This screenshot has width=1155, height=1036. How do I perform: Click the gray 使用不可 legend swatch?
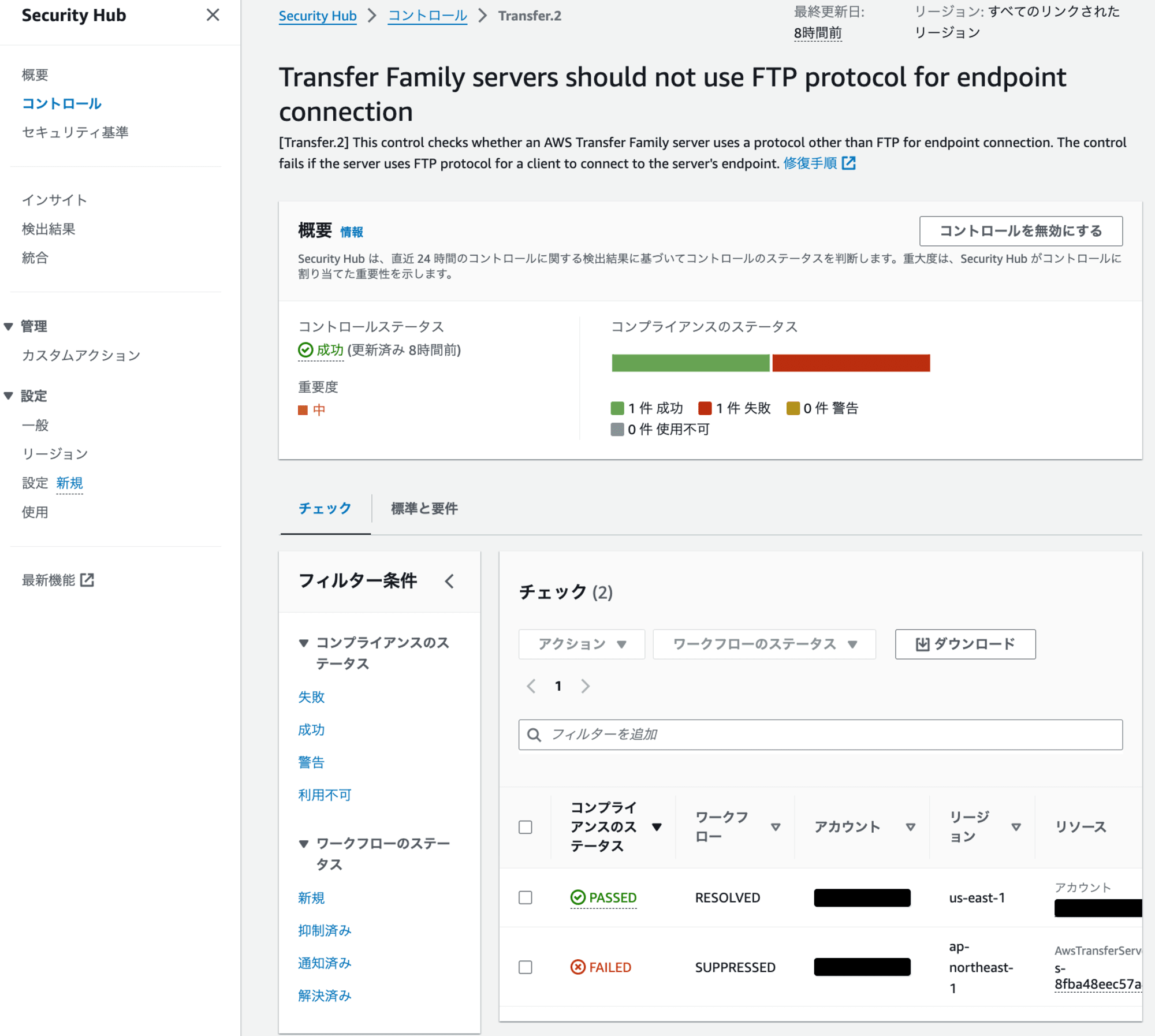point(617,429)
